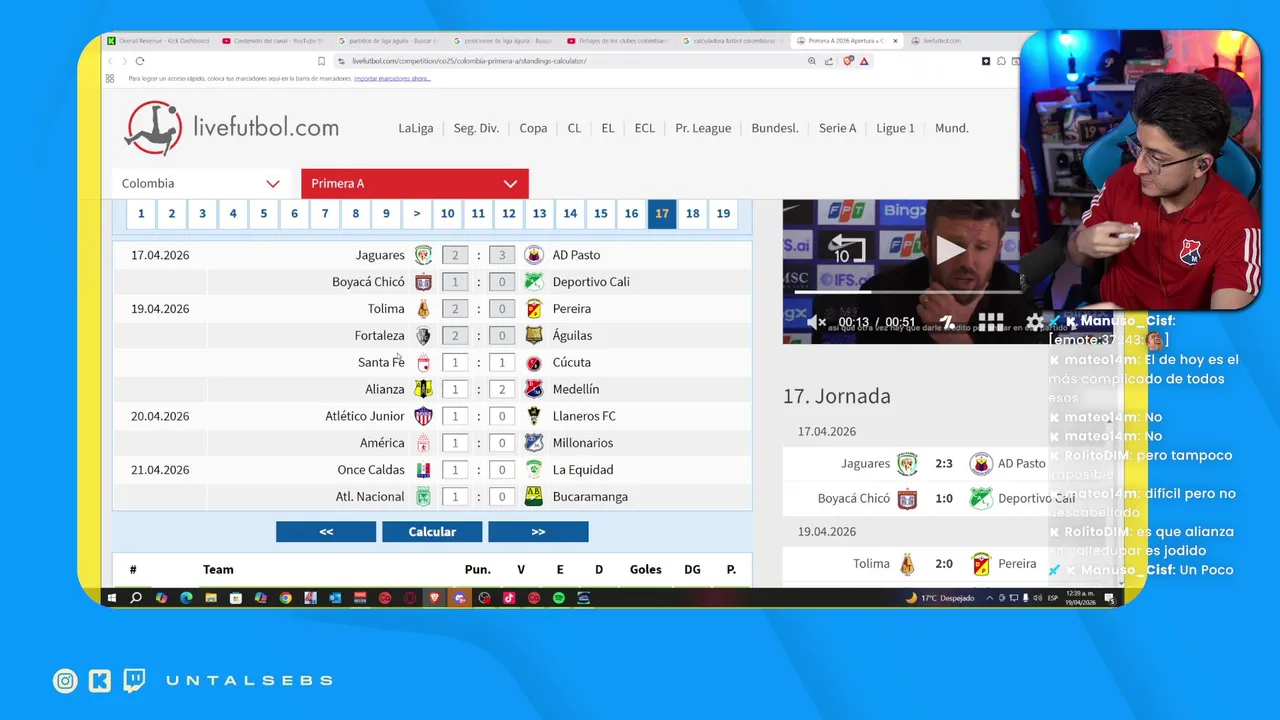Screen dimensions: 1280x720
Task: Edit Medellín away score field
Action: (x=502, y=389)
